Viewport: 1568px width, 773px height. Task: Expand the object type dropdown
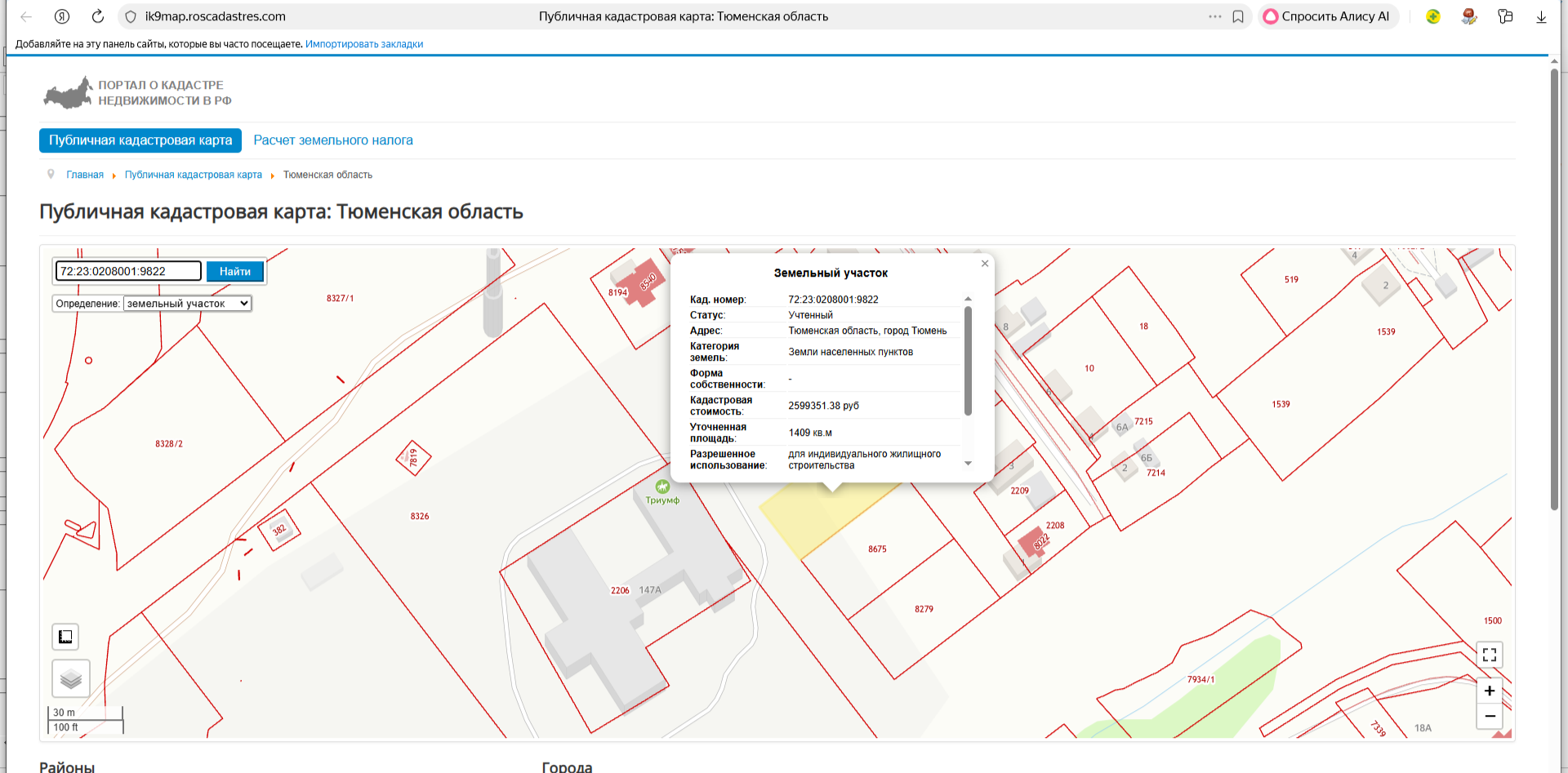tap(187, 304)
